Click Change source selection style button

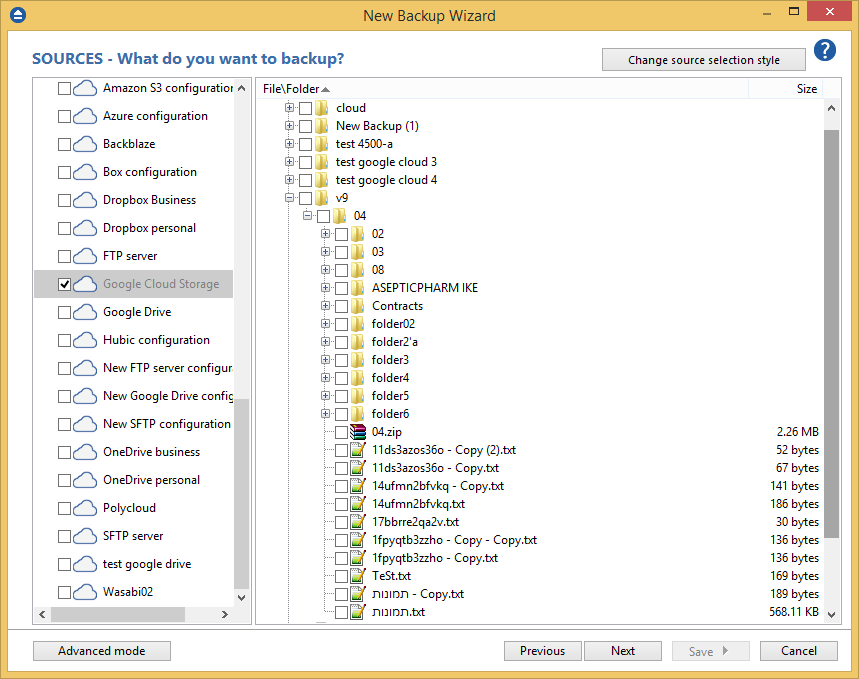pos(704,60)
